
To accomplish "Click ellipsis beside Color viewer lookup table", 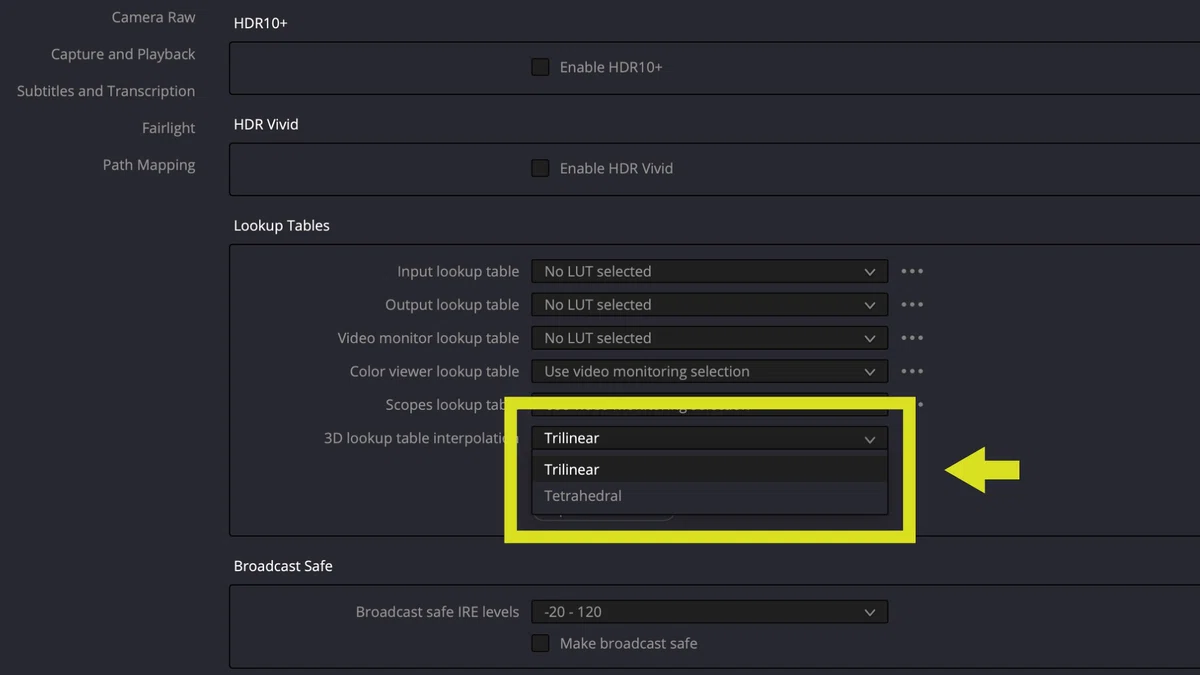I will pos(911,371).
